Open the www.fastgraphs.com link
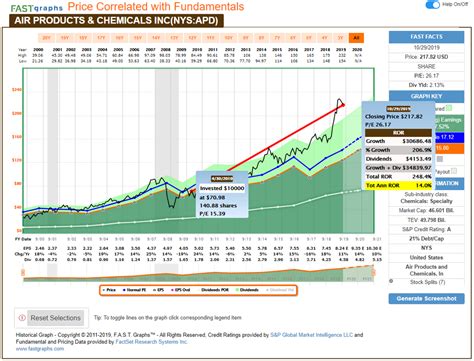The height and width of the screenshot is (361, 474). coord(40,349)
